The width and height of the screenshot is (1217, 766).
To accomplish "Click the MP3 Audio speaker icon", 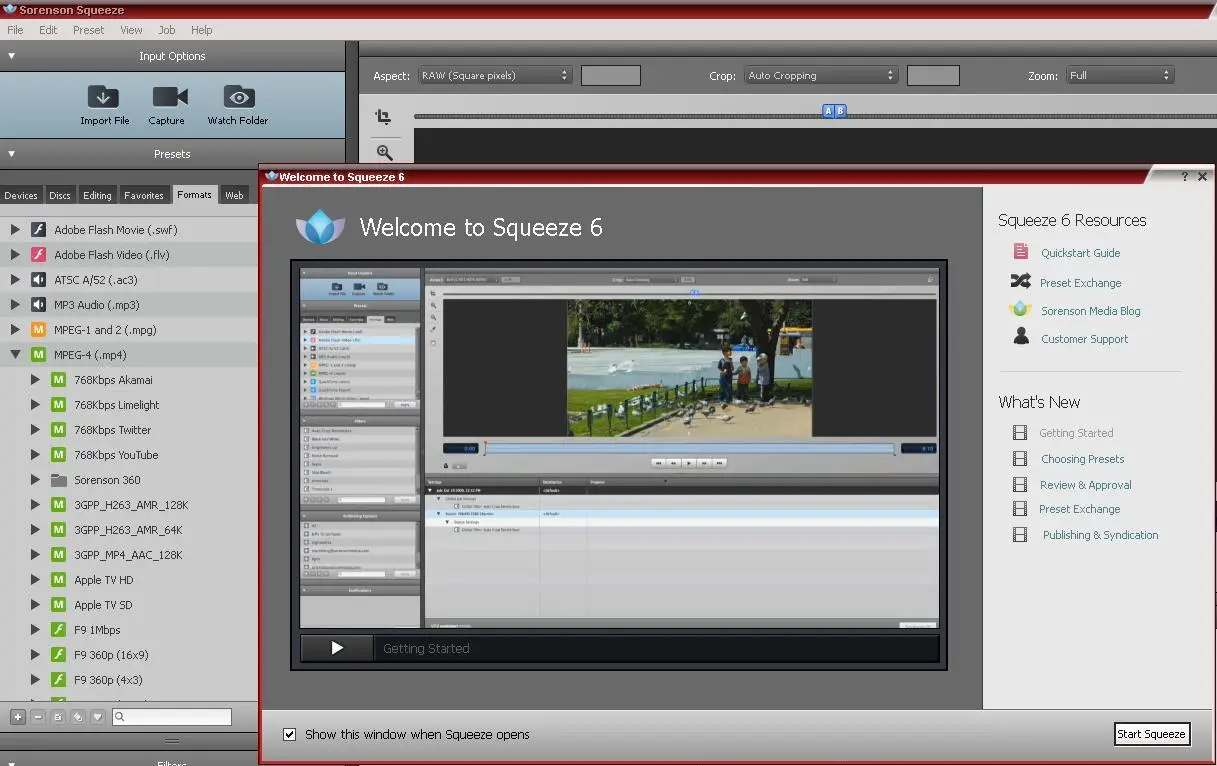I will click(39, 305).
